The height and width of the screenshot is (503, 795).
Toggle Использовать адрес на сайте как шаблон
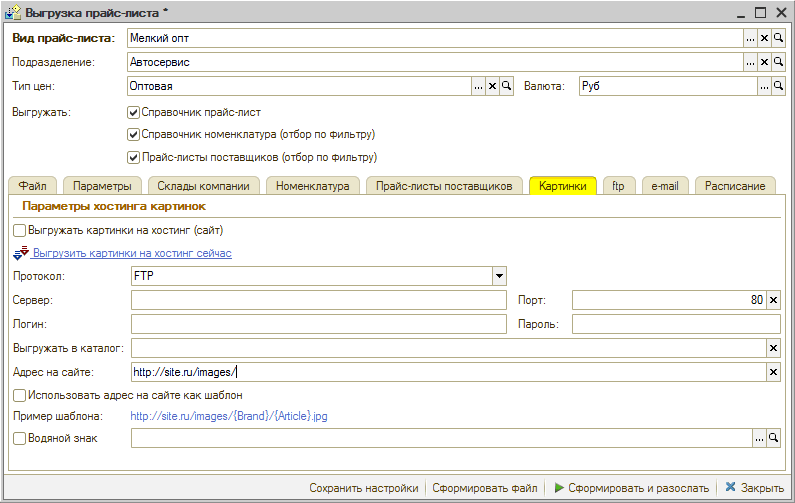[x=20, y=395]
